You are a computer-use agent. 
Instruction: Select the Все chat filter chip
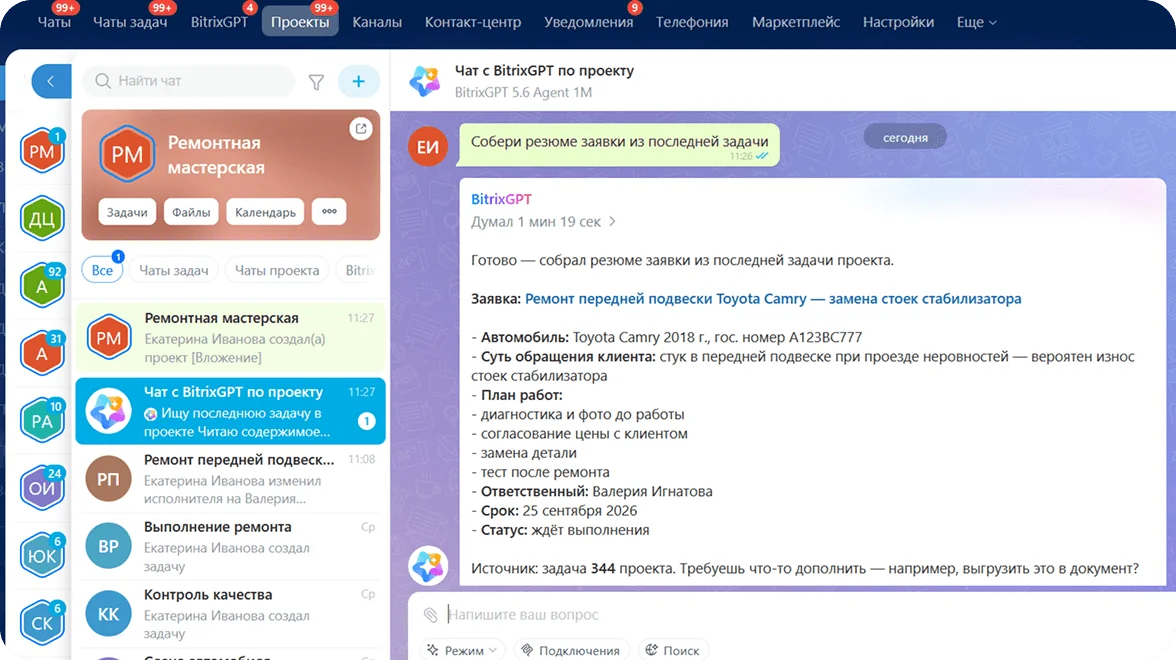(102, 270)
